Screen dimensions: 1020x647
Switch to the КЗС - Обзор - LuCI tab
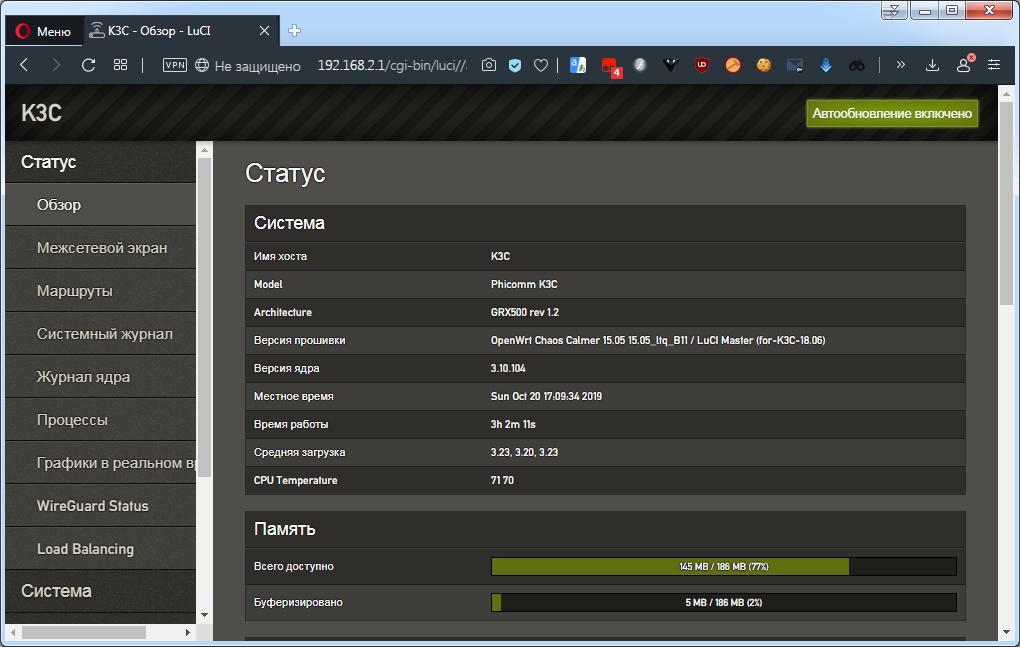pos(160,31)
